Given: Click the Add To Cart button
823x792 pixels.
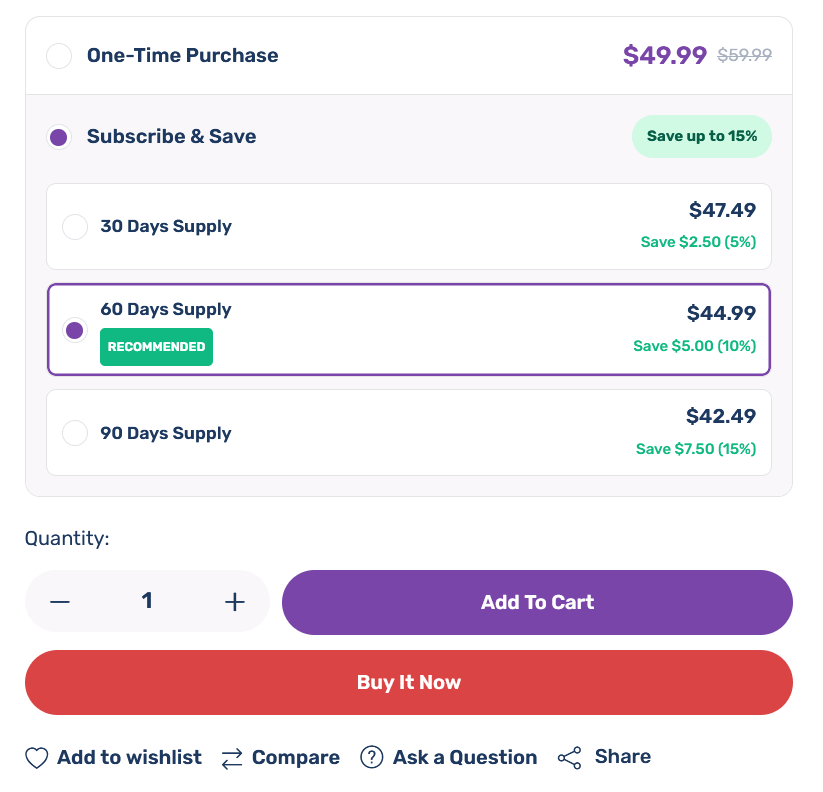Looking at the screenshot, I should (537, 602).
